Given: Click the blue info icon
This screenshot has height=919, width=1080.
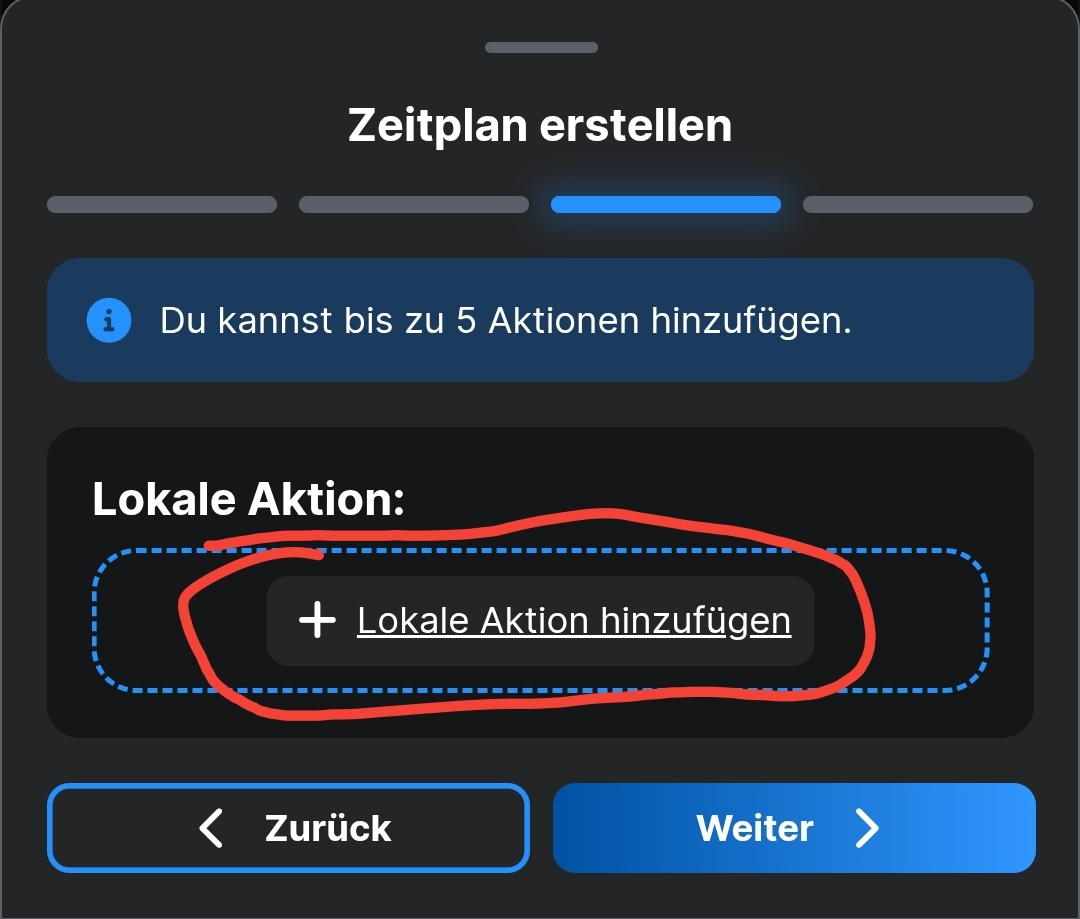Looking at the screenshot, I should click(109, 321).
